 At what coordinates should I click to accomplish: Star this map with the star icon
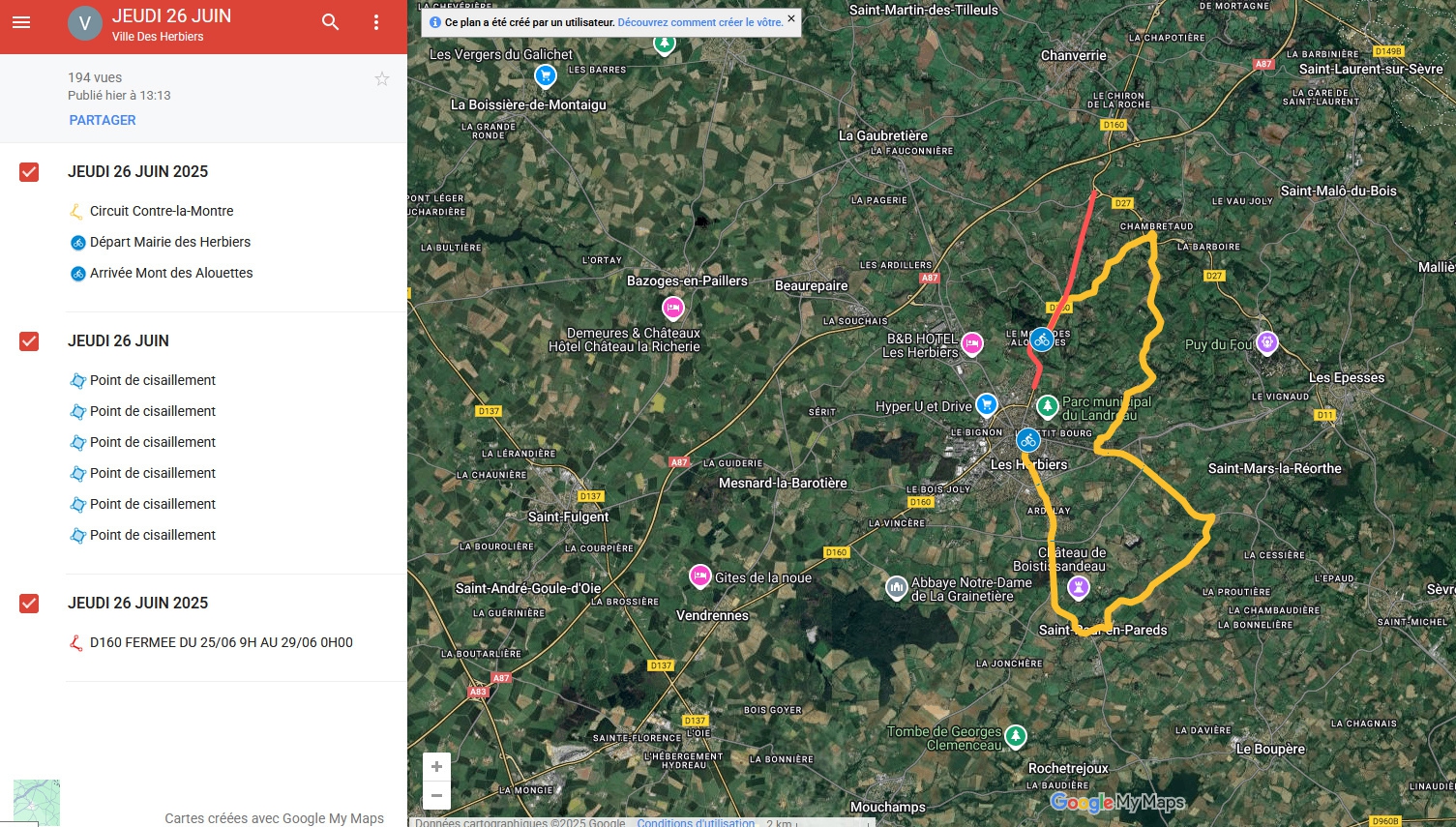coord(382,79)
